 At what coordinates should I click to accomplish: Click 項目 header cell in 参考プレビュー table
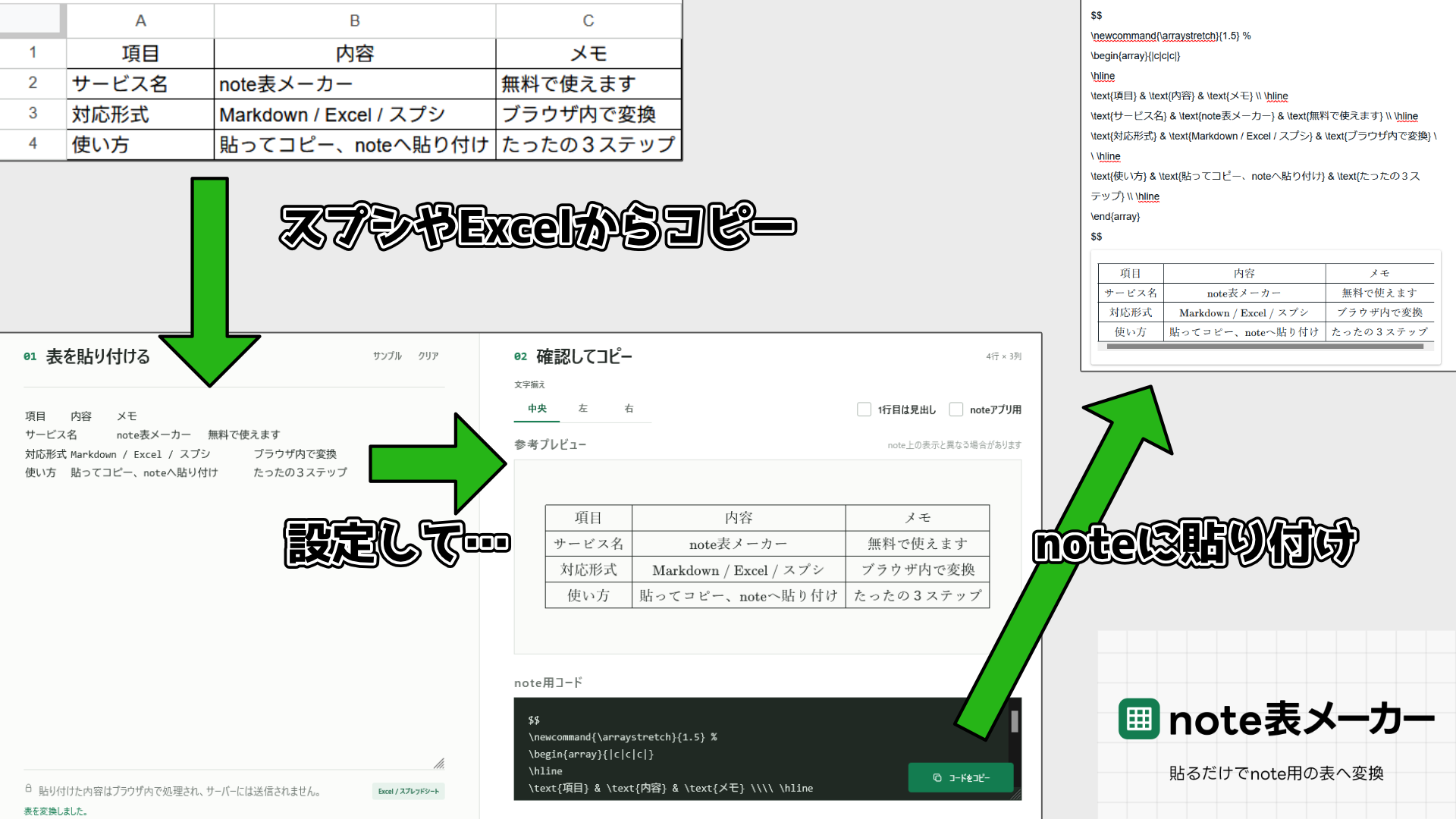click(x=588, y=517)
